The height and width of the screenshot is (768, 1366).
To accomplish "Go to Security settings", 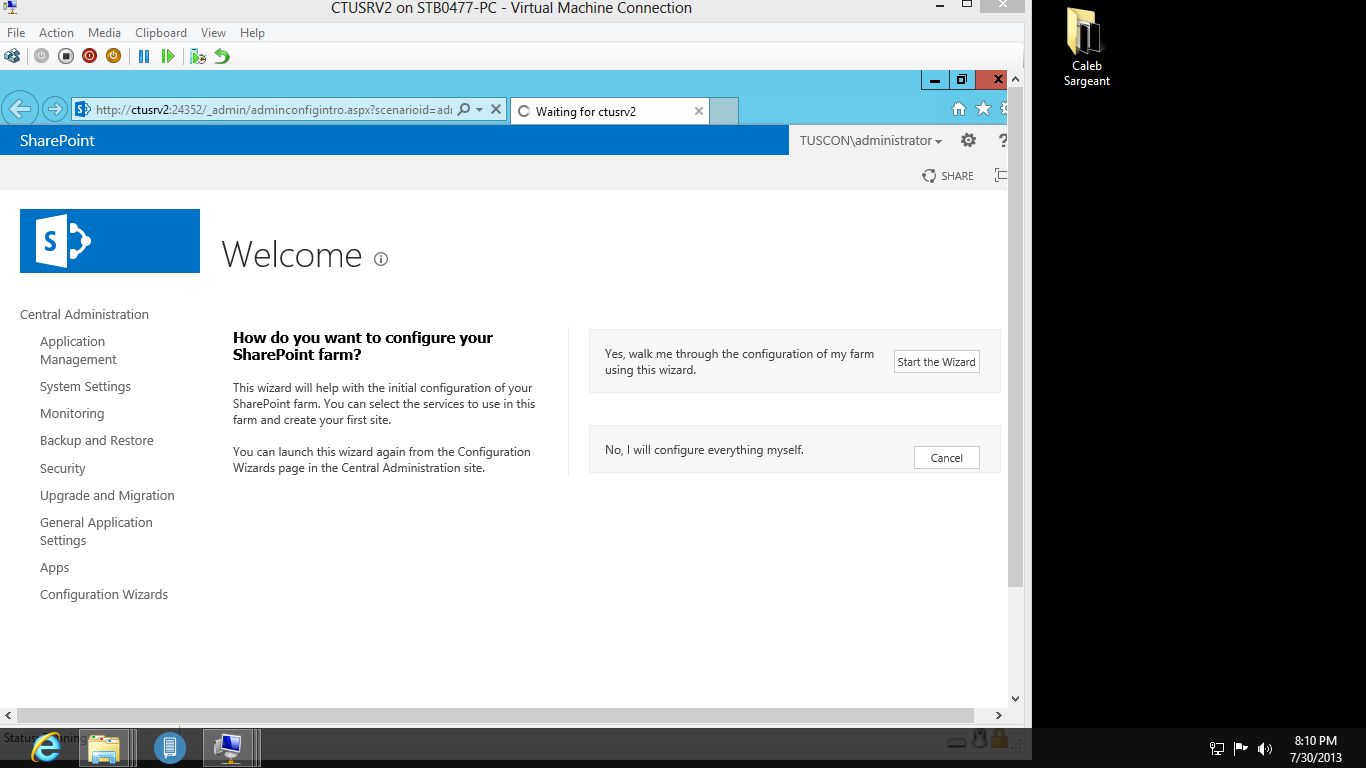I will (63, 468).
